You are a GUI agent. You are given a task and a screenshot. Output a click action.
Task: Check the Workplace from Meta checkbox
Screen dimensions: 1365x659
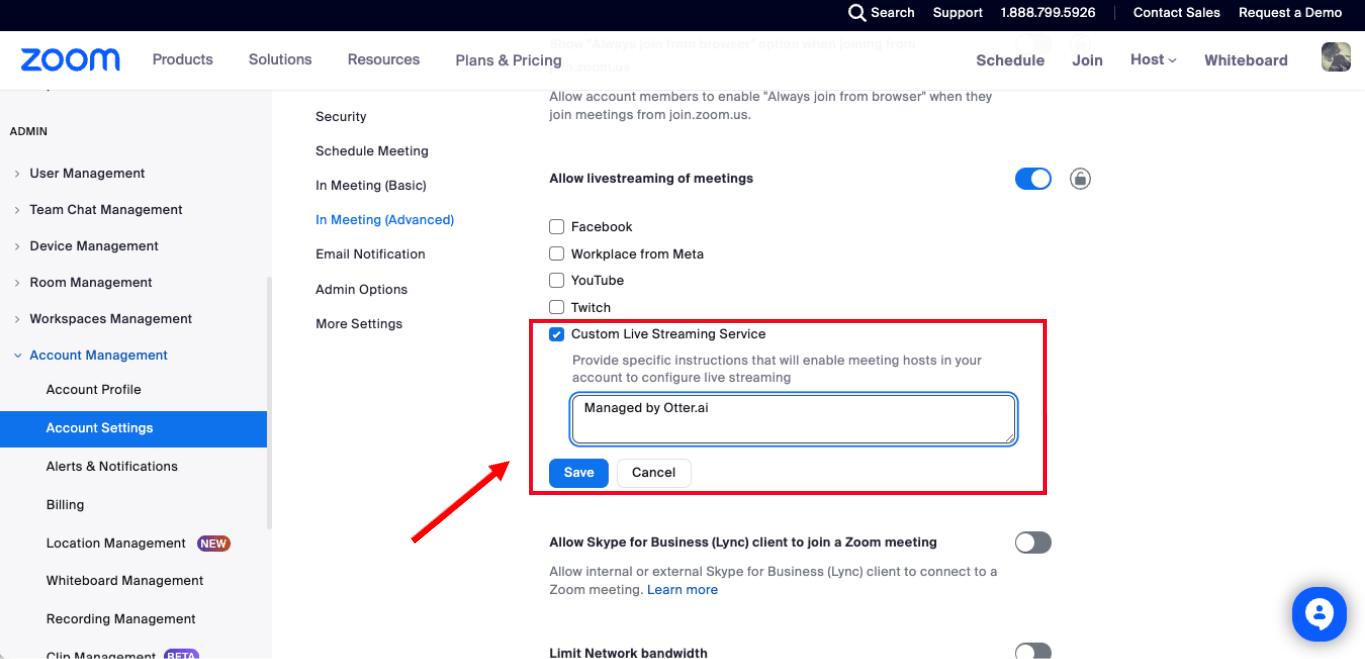[x=557, y=254]
